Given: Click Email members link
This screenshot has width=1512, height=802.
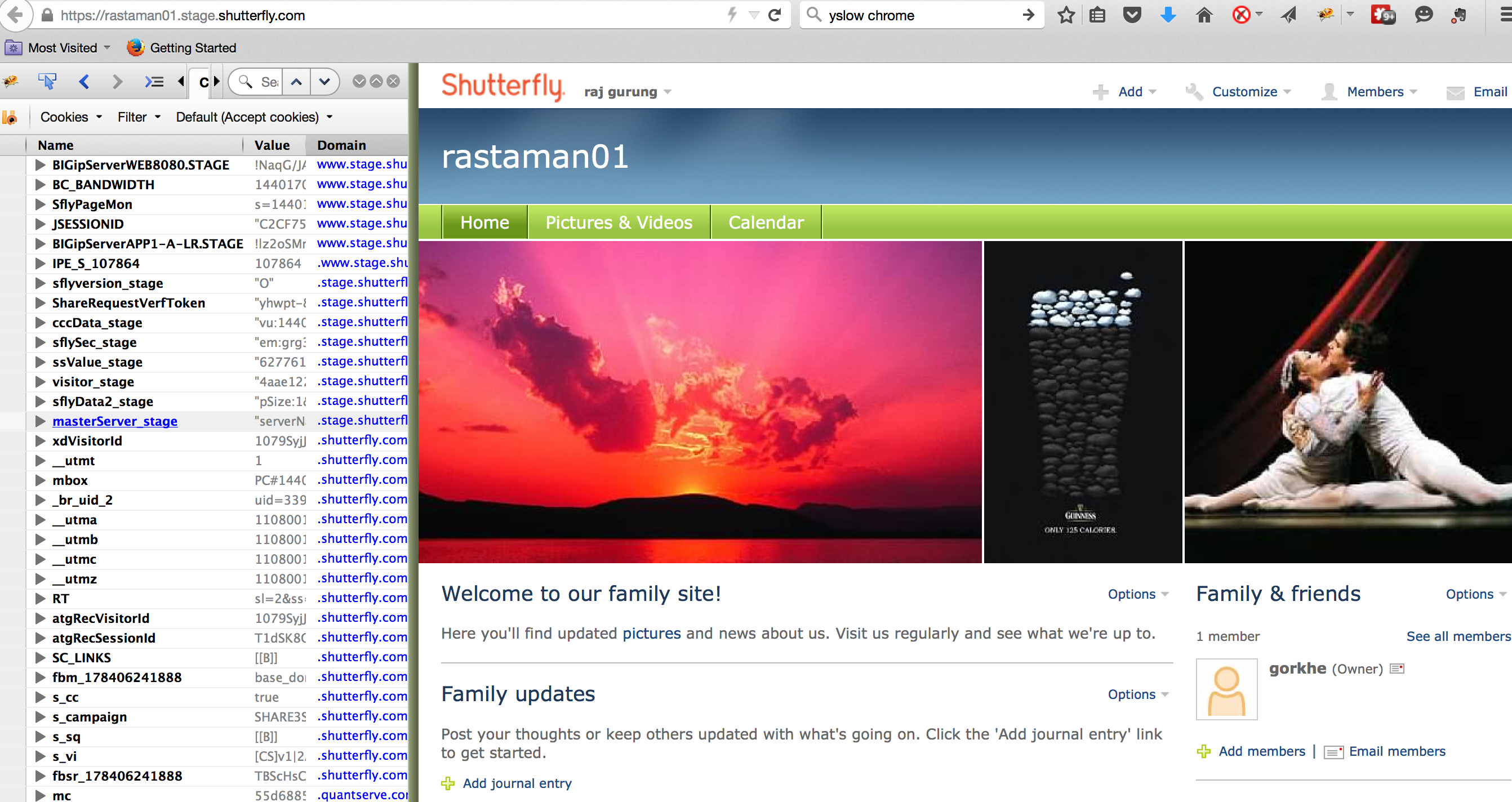Looking at the screenshot, I should pyautogui.click(x=1397, y=751).
